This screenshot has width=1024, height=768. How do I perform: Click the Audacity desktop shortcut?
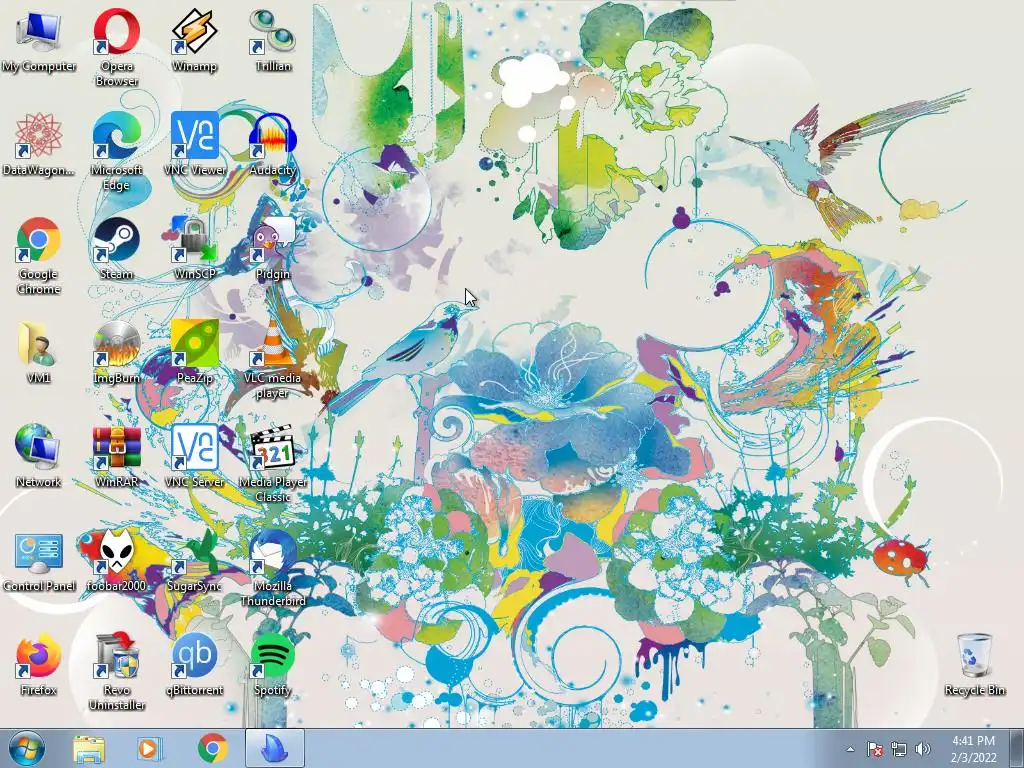272,144
